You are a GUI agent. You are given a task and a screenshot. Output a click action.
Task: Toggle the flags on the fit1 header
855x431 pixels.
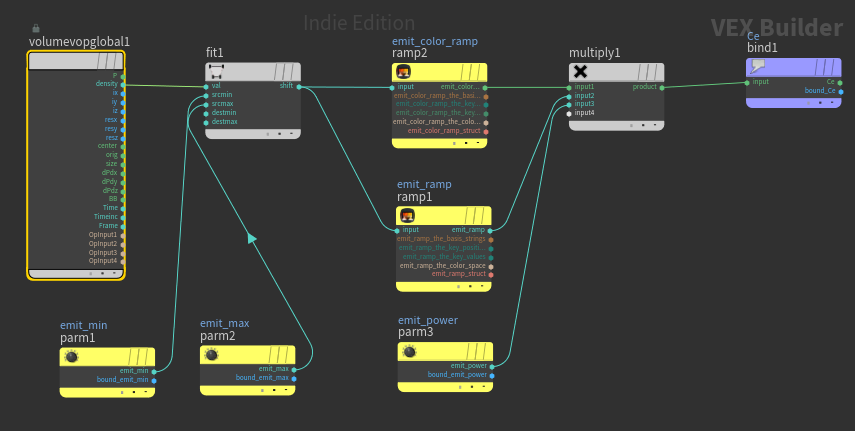[286, 71]
